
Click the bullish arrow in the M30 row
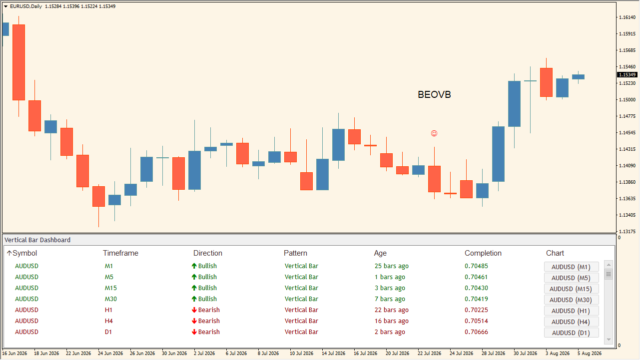tap(194, 299)
